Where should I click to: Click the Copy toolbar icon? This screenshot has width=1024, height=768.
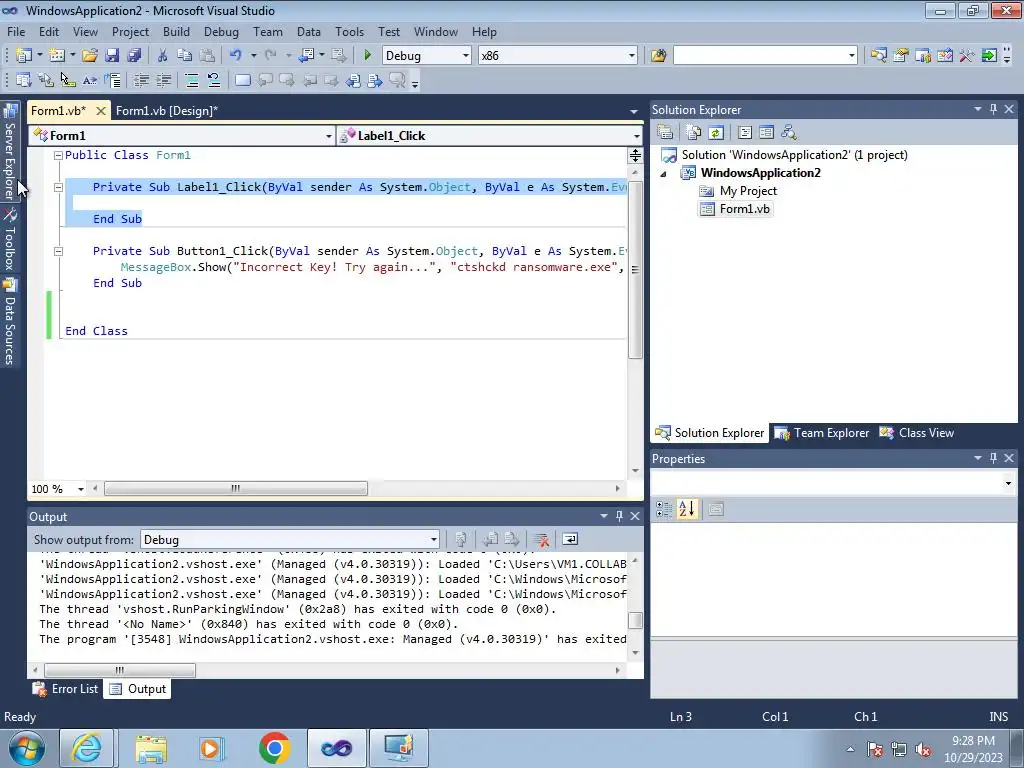tap(185, 56)
